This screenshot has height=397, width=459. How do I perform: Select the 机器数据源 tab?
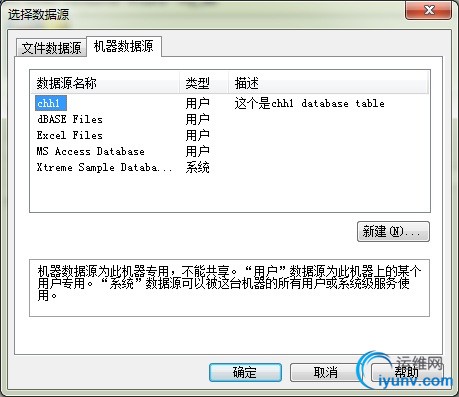coord(124,46)
